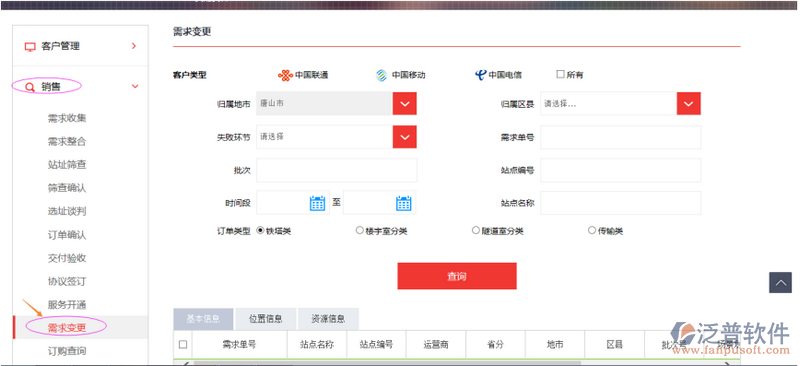Select the 中国移动 carrier logo
Screen dimensions: 800x366
point(382,75)
